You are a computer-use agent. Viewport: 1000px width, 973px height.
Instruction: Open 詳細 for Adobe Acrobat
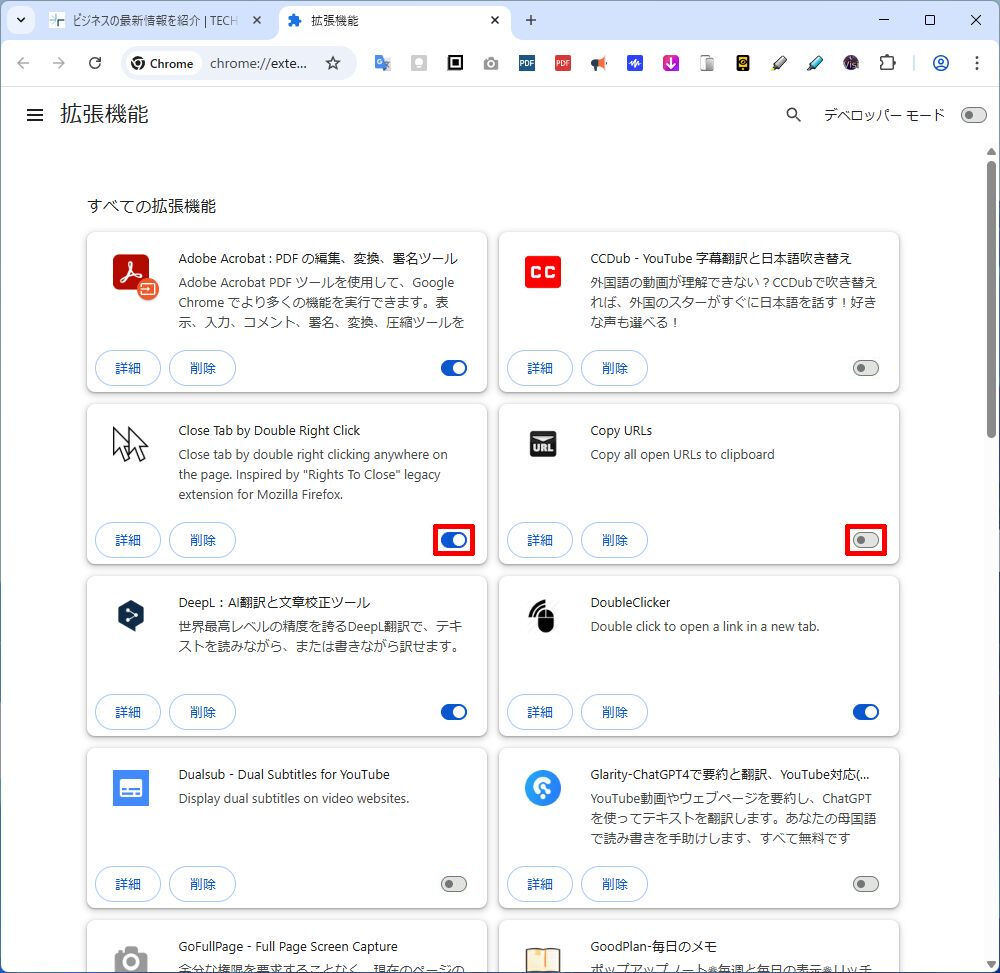[128, 368]
